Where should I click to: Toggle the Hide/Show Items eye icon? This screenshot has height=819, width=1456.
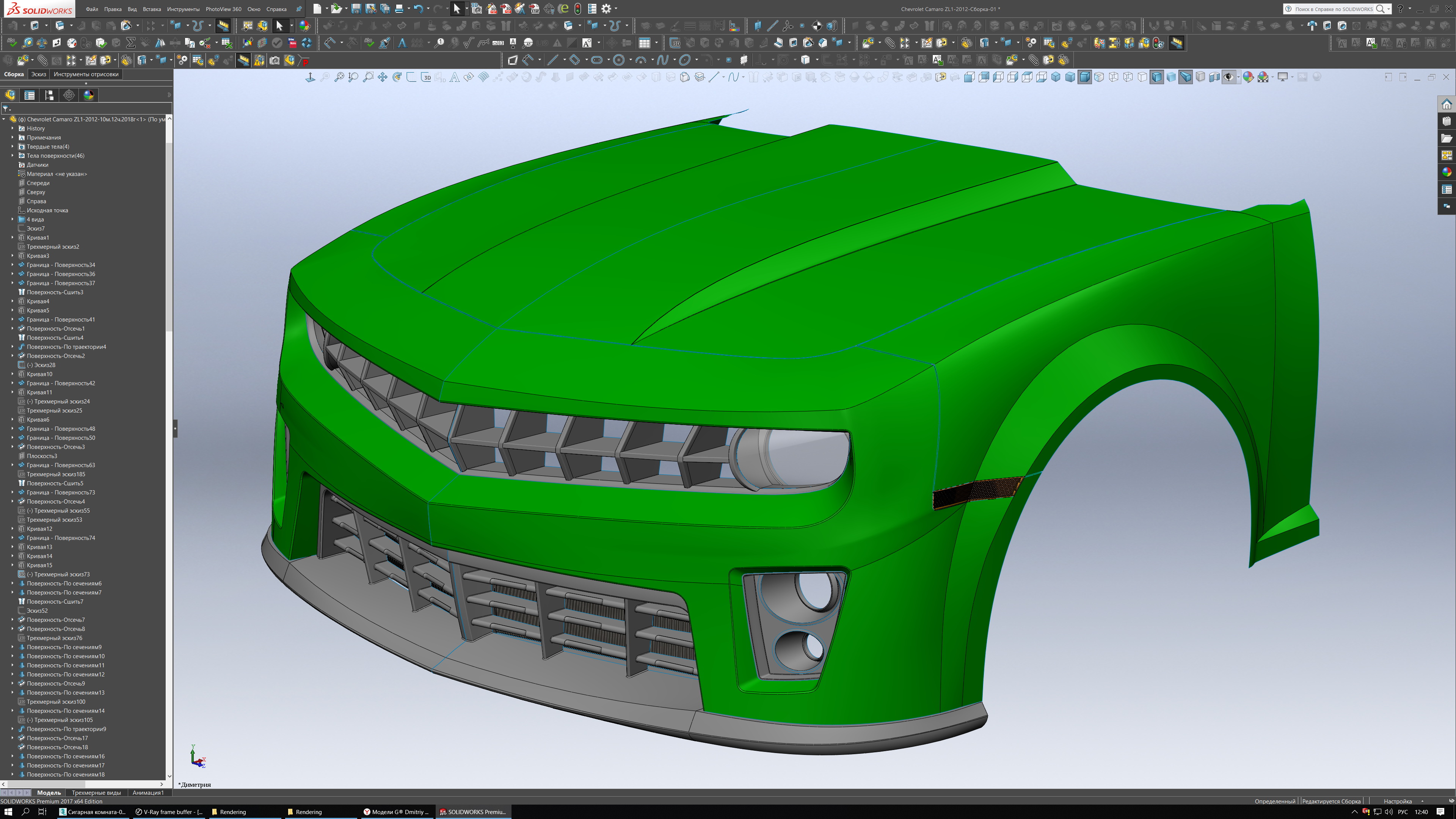(1229, 77)
